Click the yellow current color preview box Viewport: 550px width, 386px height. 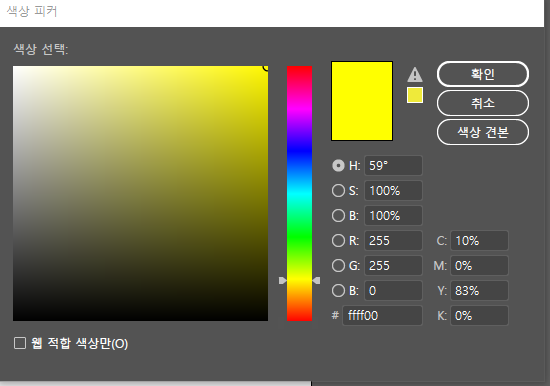click(x=362, y=101)
